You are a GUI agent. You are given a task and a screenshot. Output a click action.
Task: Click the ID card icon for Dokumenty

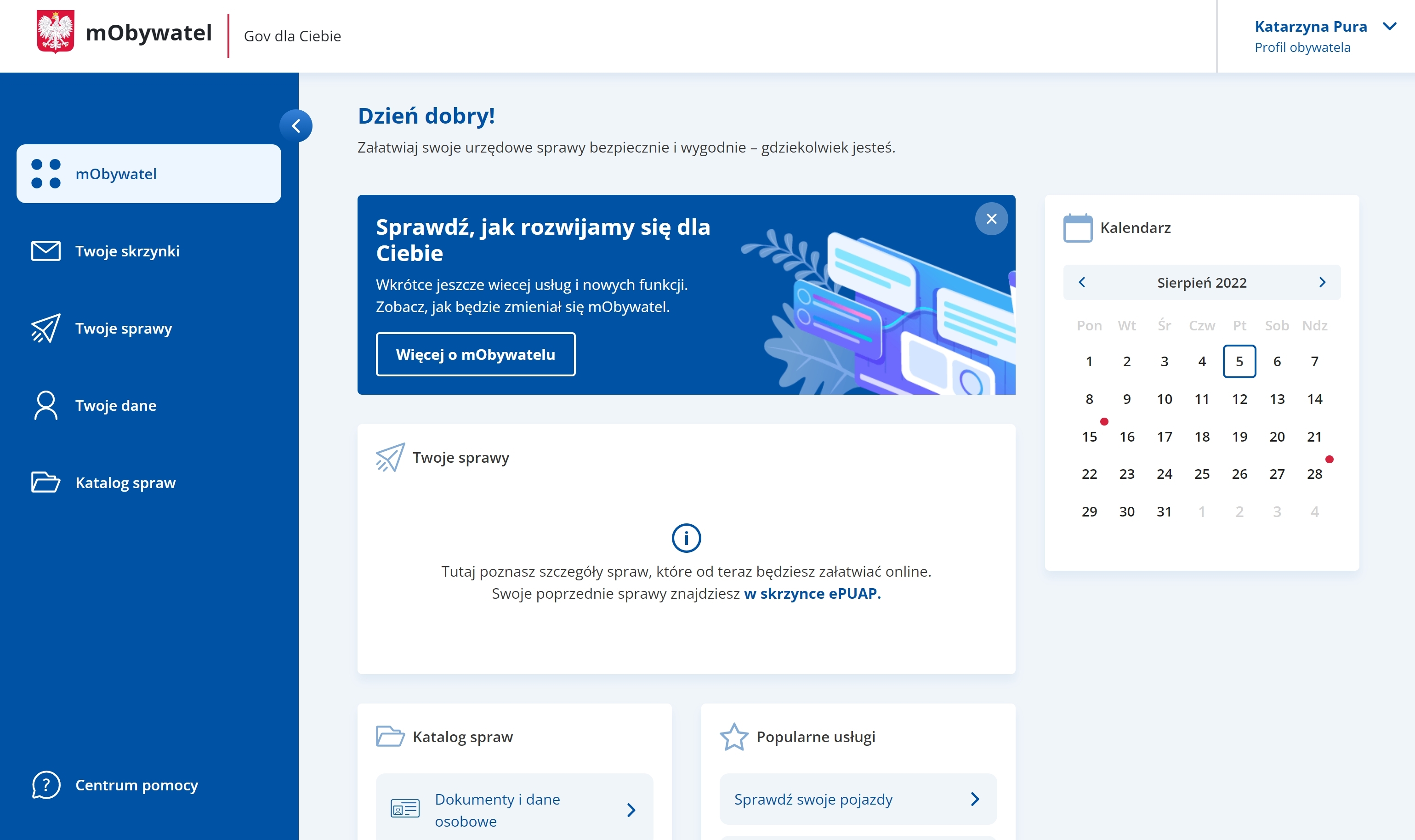[x=405, y=808]
